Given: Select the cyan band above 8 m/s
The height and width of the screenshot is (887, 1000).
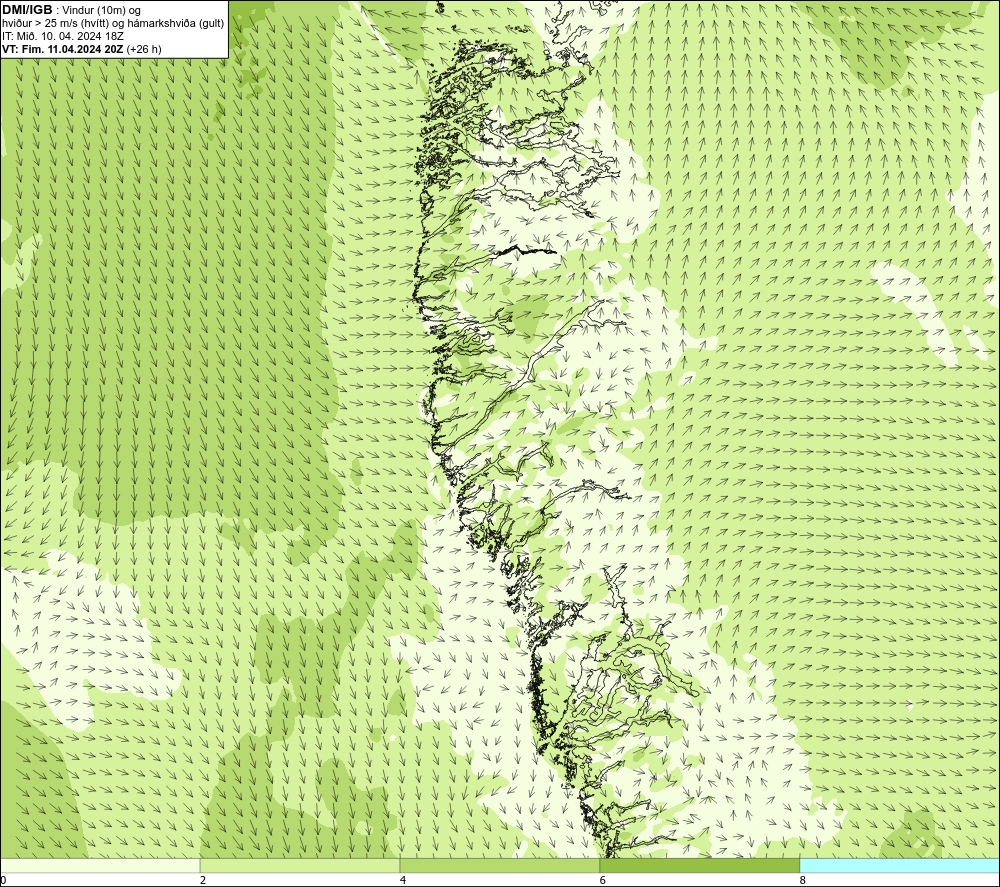Looking at the screenshot, I should pyautogui.click(x=899, y=865).
